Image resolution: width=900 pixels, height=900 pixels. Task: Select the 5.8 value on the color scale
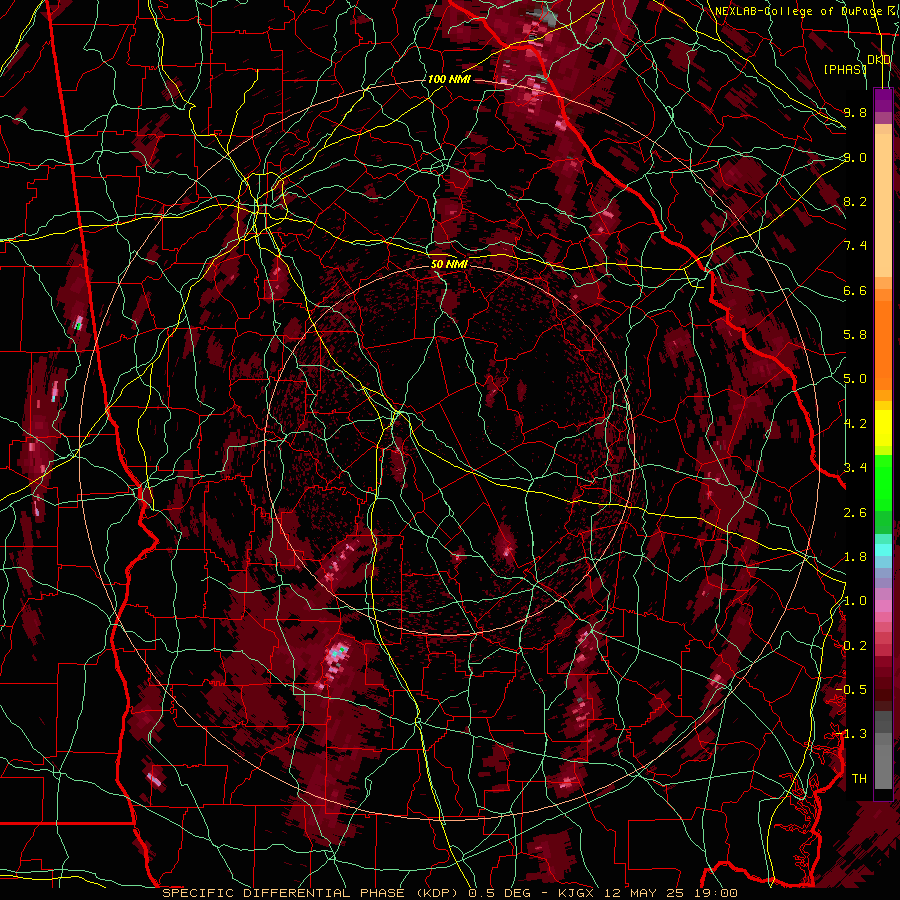855,335
